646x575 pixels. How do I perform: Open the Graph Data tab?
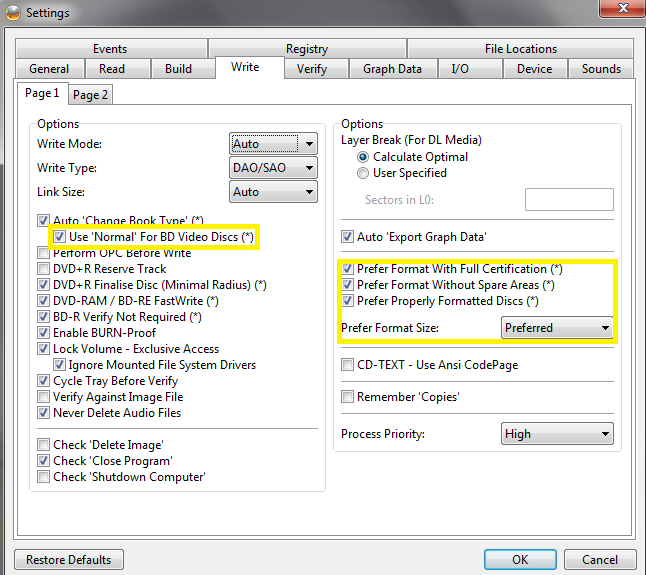pos(392,68)
